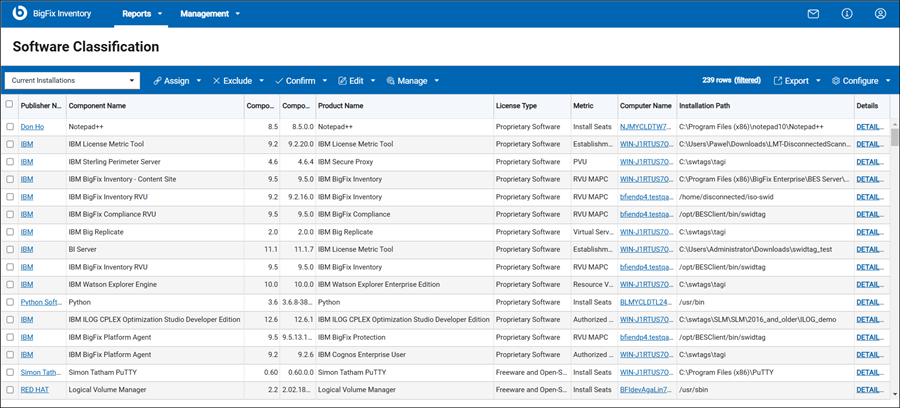Expand the Exclude dropdown arrow

click(262, 81)
